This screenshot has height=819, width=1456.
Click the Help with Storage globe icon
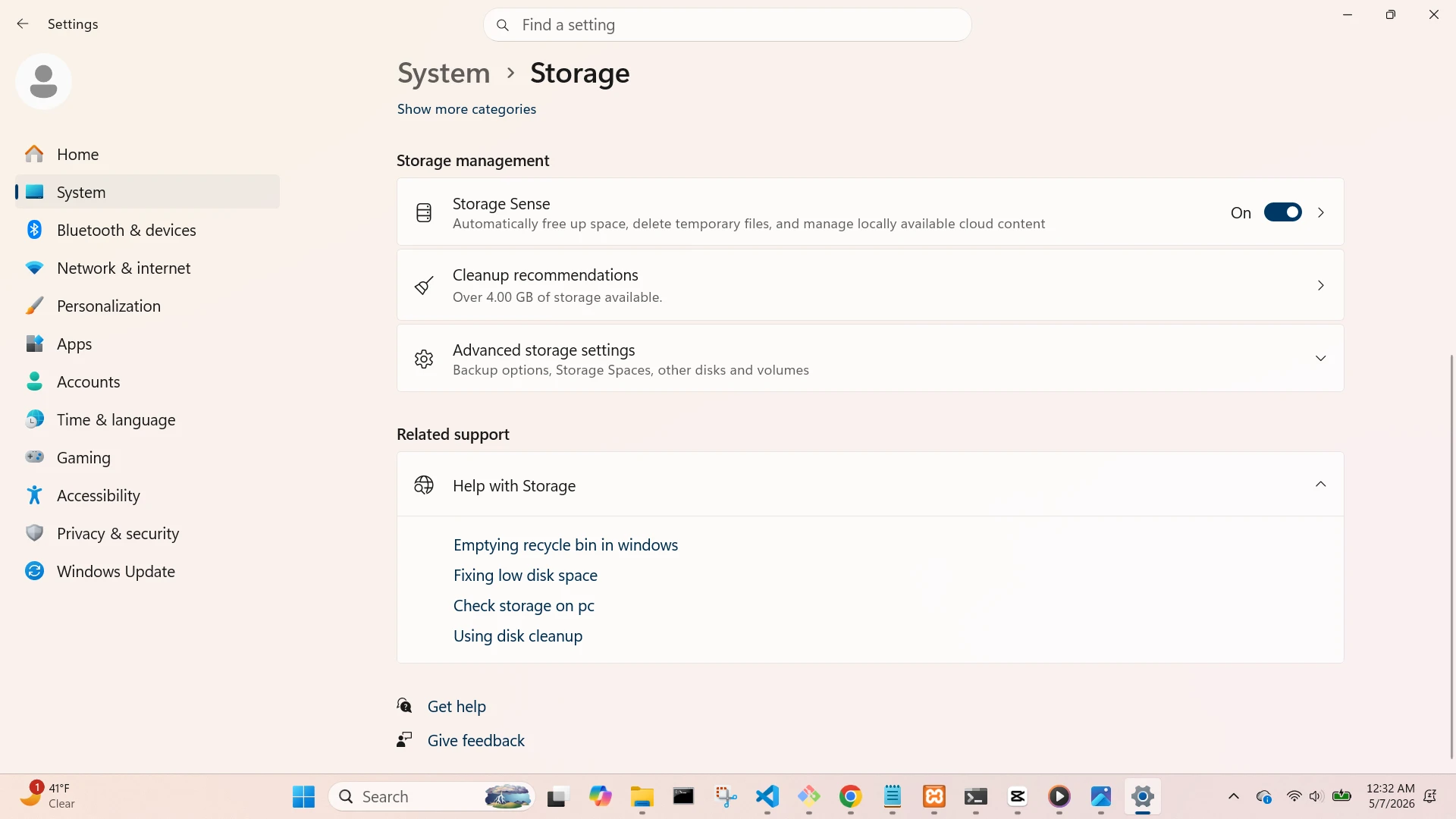[424, 485]
